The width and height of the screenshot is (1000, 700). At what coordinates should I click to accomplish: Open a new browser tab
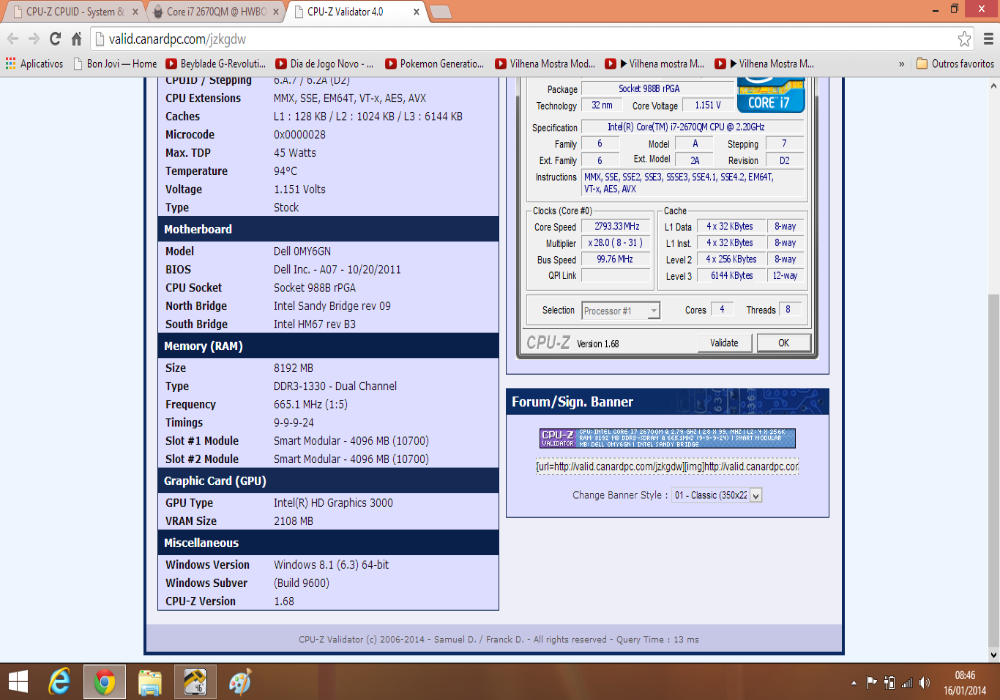441,11
